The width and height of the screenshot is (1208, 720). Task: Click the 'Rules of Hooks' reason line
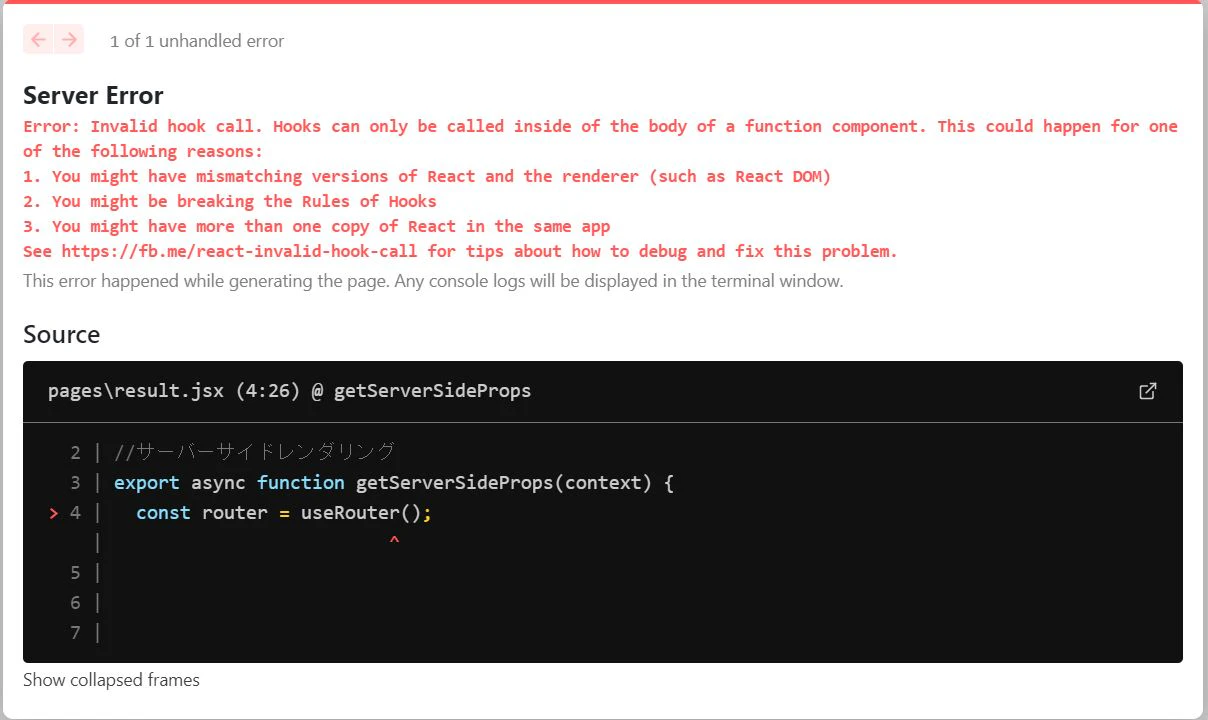[x=230, y=201]
